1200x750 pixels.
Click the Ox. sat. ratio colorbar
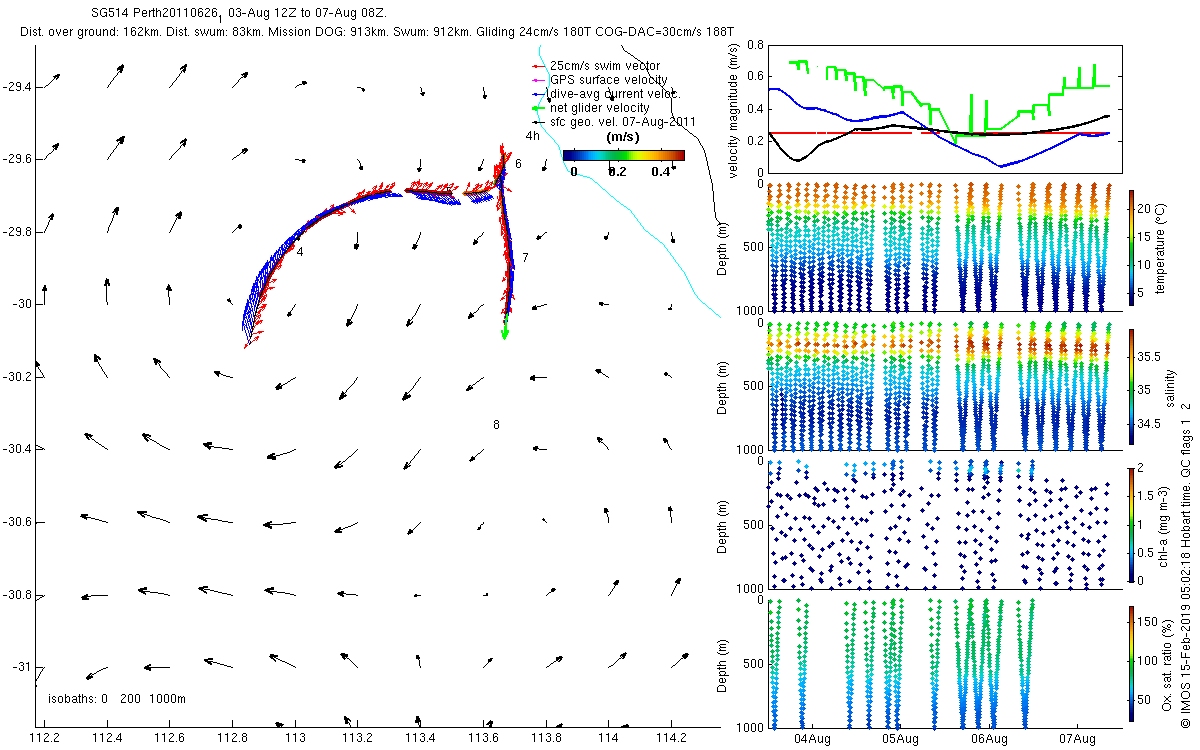click(1131, 664)
